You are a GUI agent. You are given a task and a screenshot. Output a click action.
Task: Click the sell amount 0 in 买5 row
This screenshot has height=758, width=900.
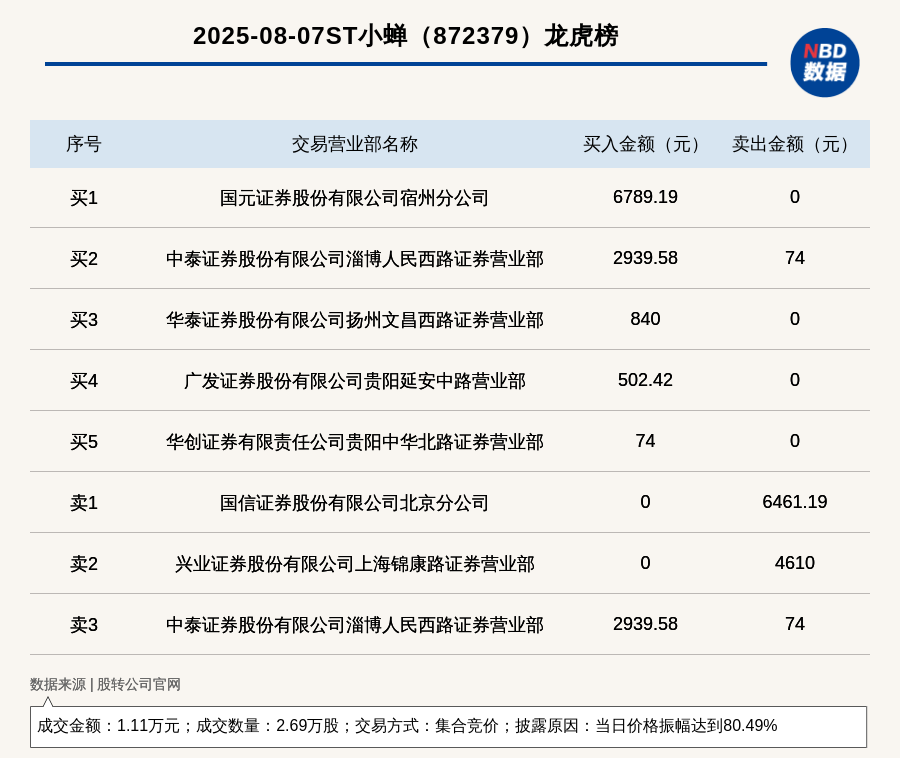point(794,441)
